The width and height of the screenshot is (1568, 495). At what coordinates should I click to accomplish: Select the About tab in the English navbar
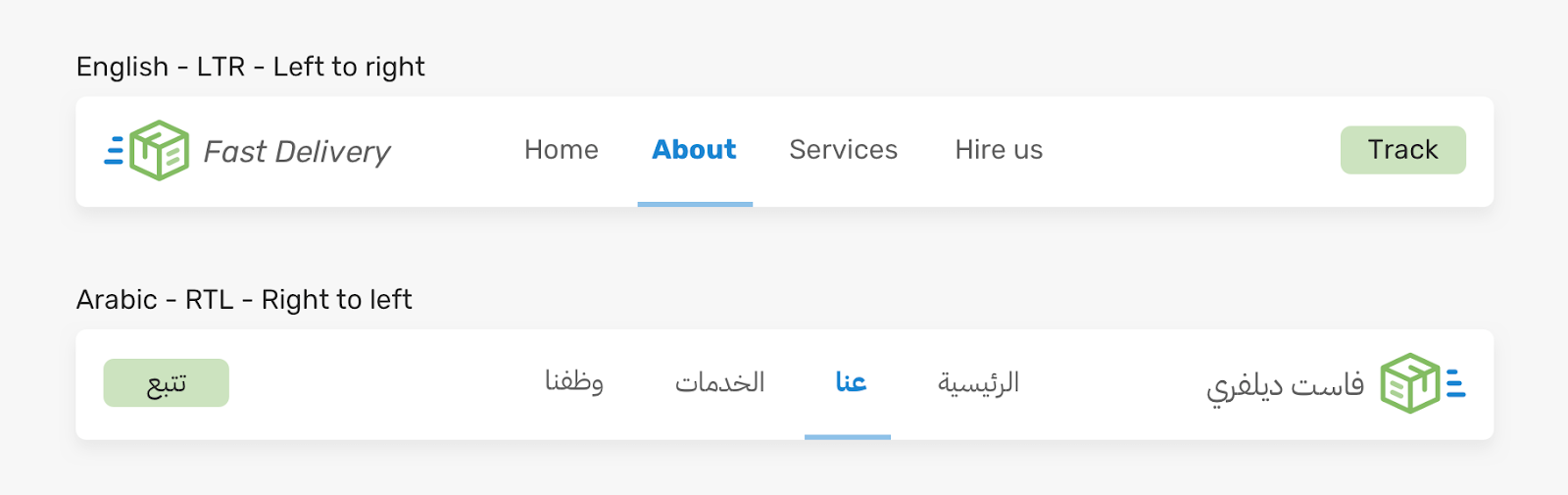694,150
